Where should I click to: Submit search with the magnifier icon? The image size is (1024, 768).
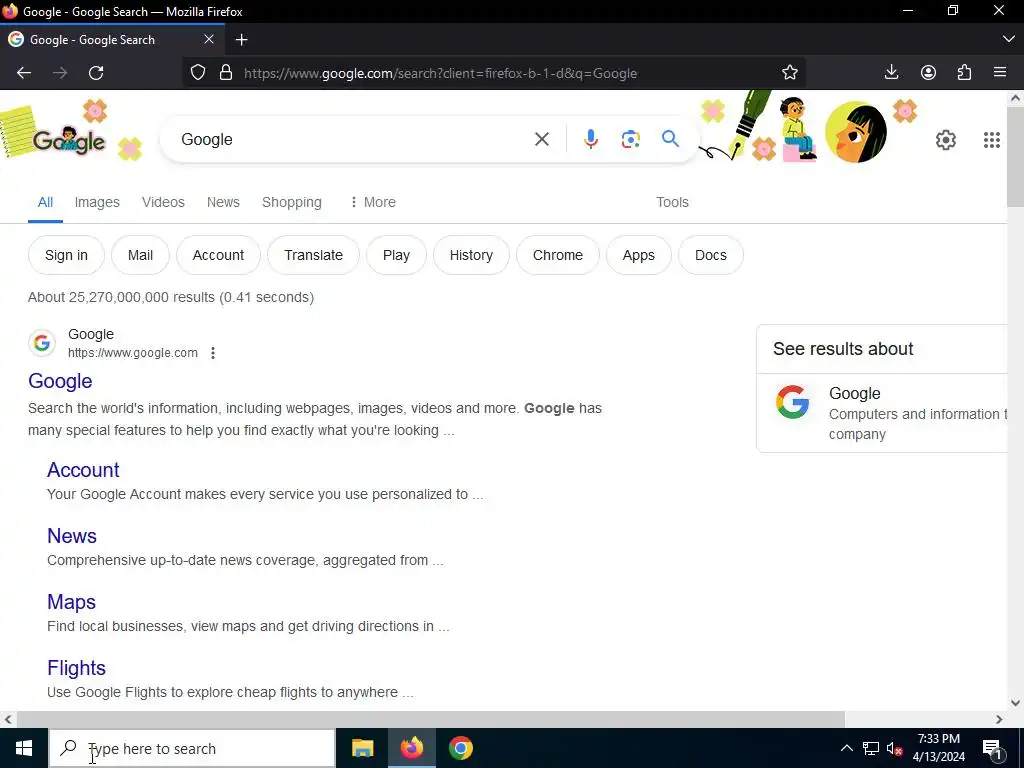pyautogui.click(x=670, y=138)
